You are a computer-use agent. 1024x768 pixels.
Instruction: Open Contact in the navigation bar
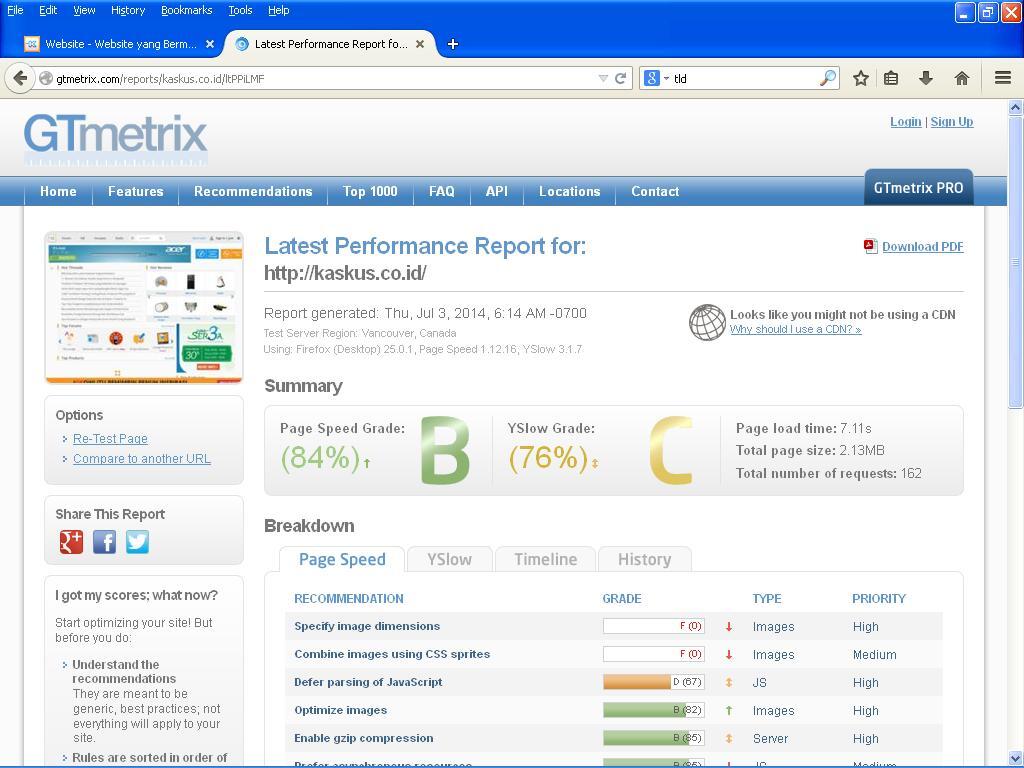tap(655, 191)
